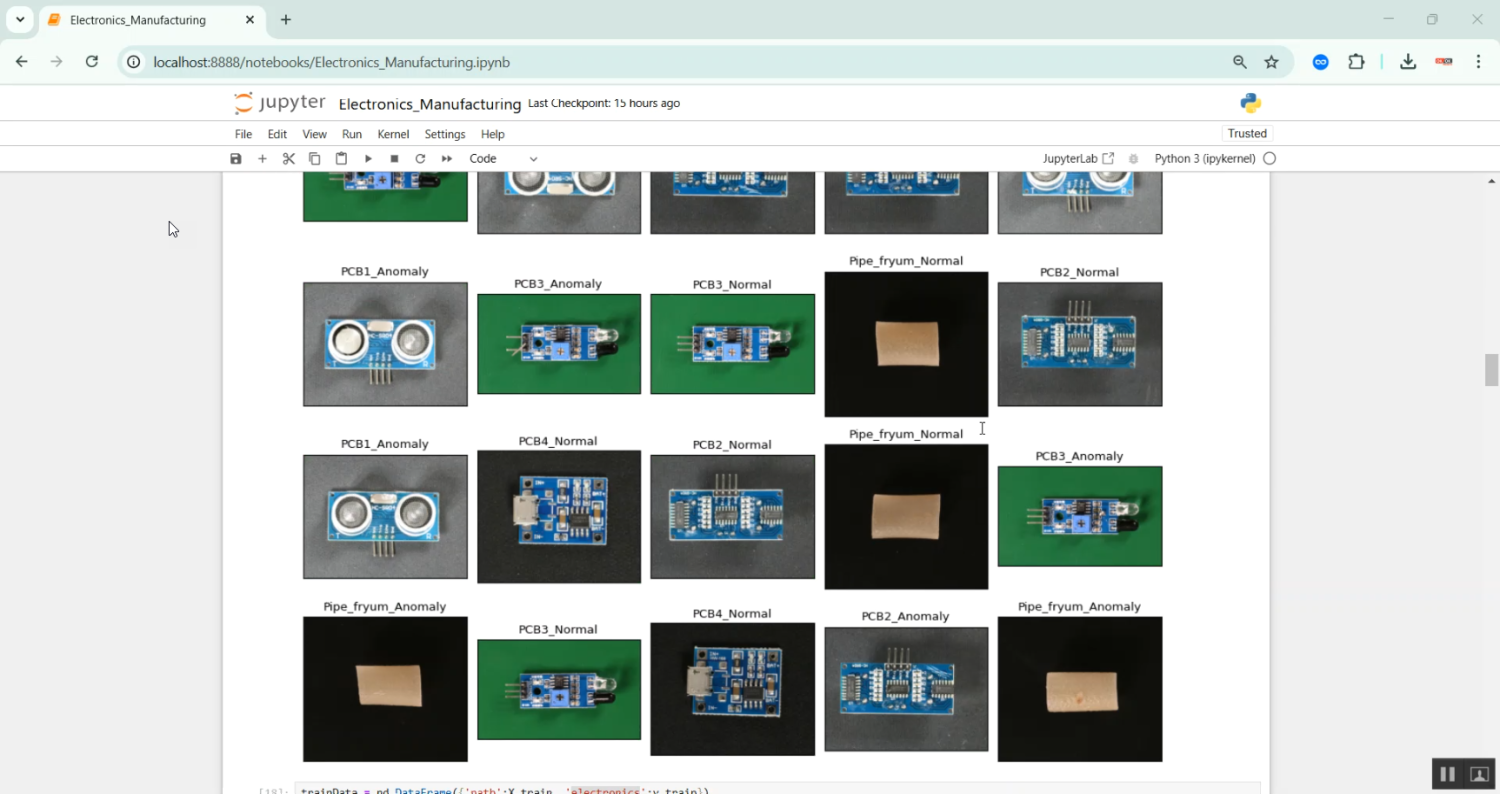Run the selected cell with play icon

point(368,159)
